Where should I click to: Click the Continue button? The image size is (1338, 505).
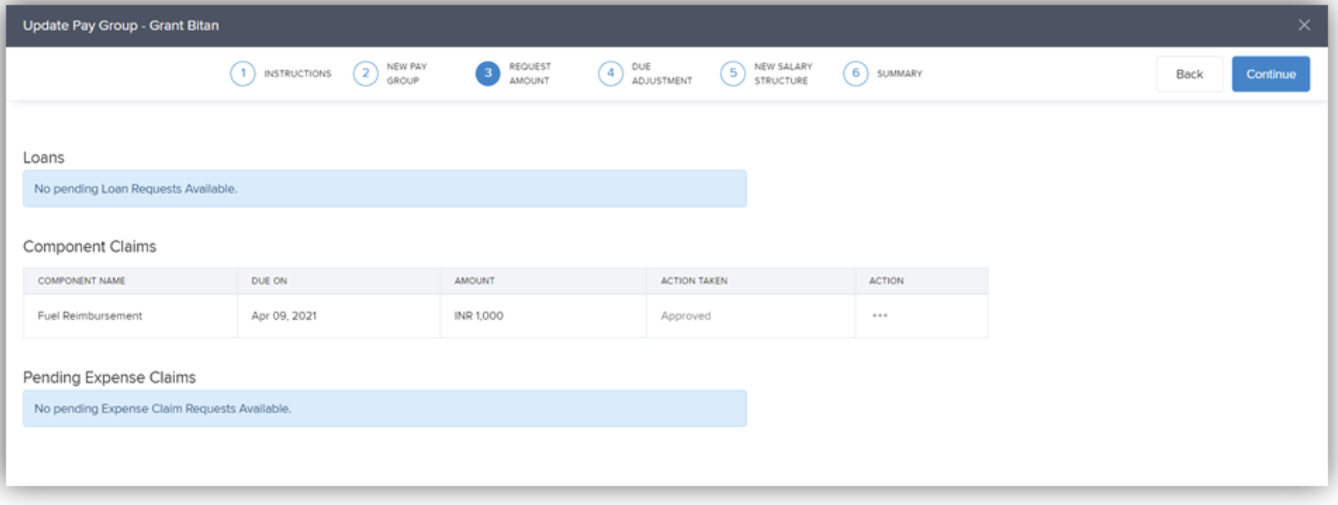1271,74
